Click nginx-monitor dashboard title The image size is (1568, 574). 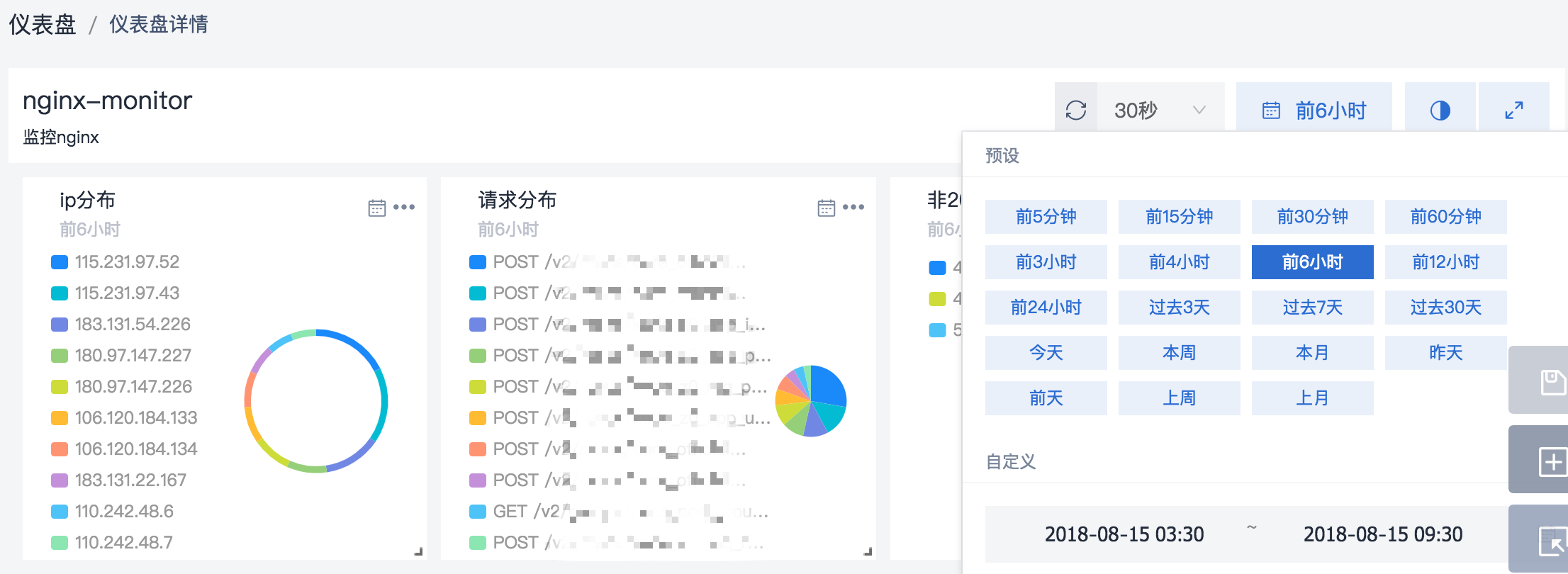coord(107,101)
